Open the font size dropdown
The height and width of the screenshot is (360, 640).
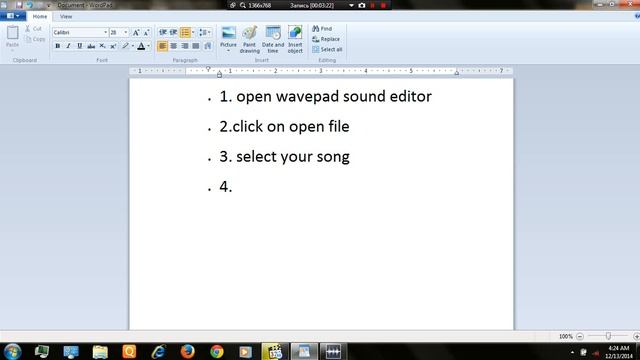126,32
